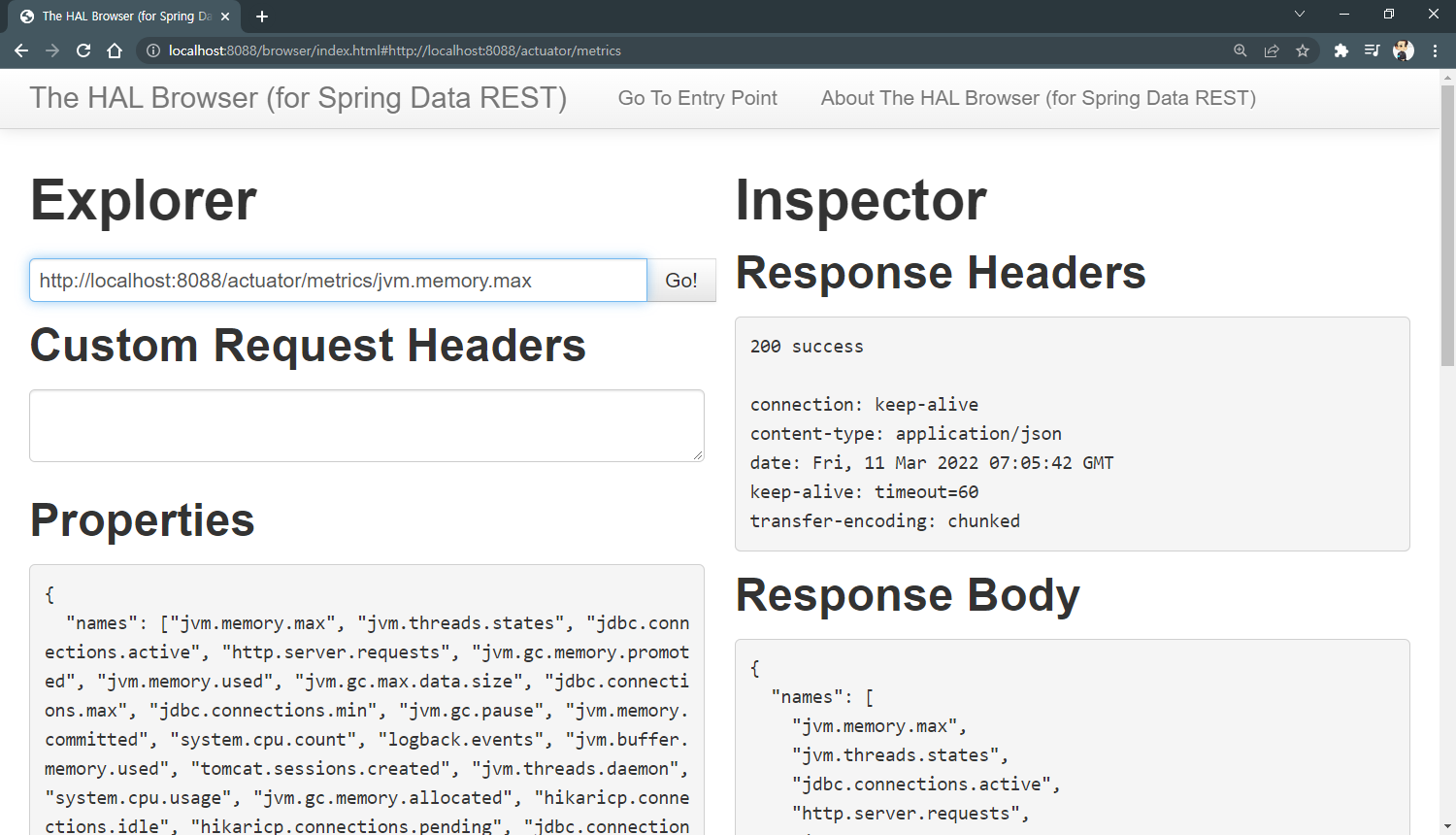
Task: Reload the current page
Action: tap(83, 50)
